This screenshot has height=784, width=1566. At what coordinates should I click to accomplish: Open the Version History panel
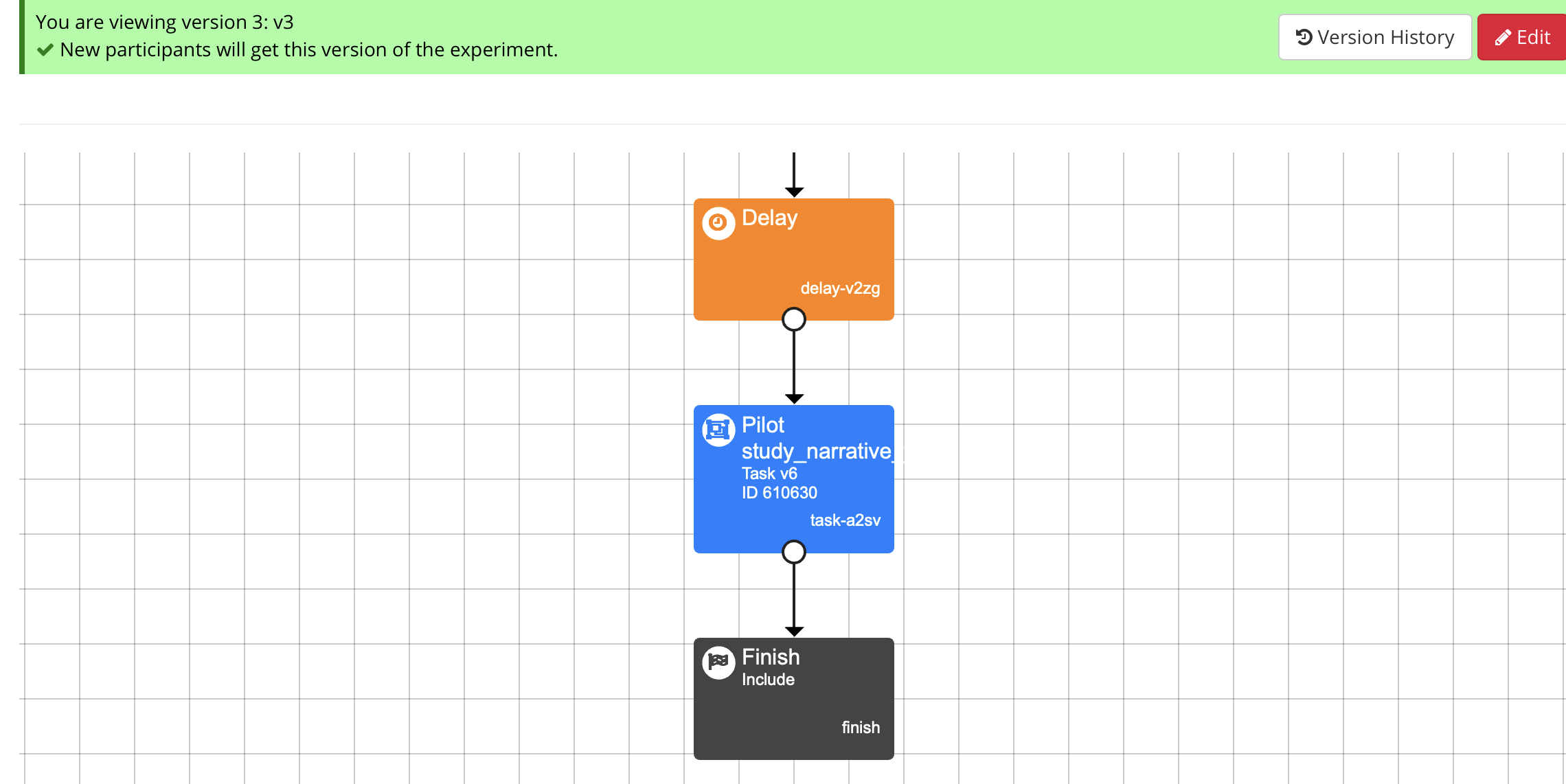[1374, 37]
